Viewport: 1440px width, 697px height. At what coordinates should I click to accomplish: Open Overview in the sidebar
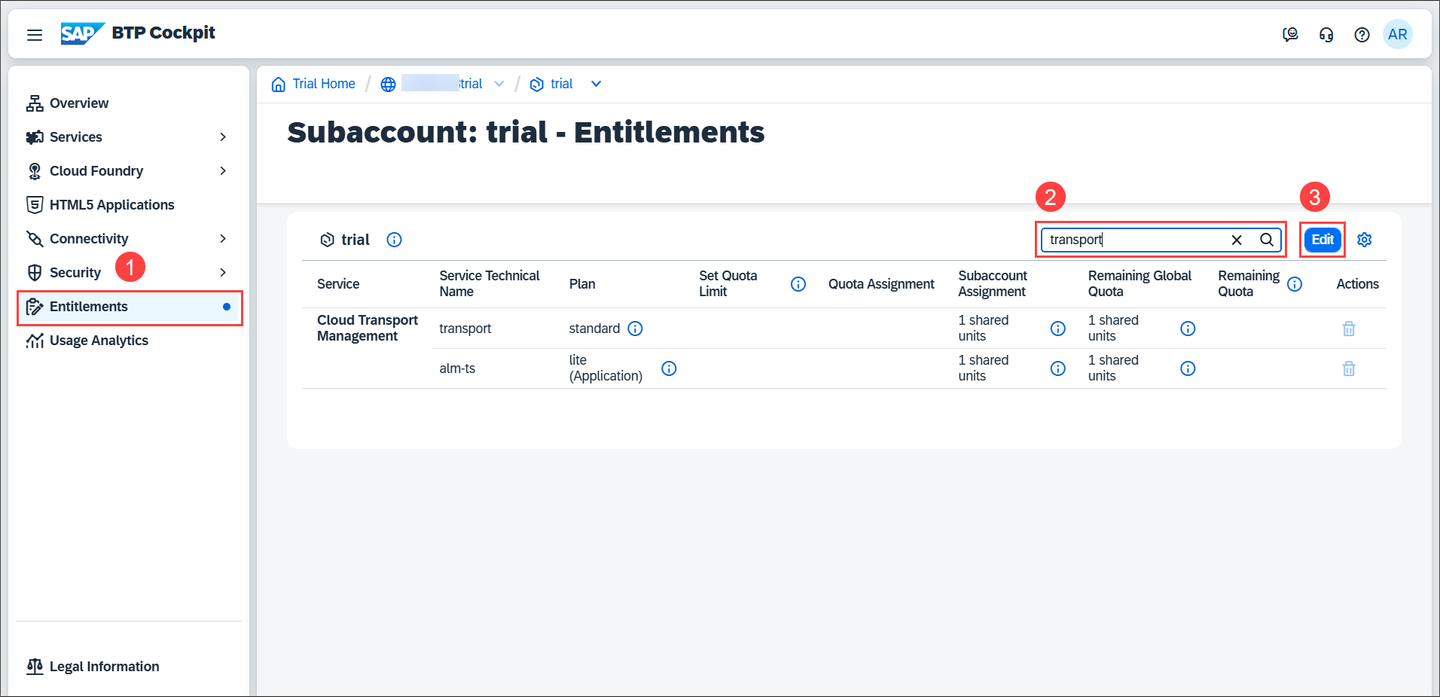(127, 103)
